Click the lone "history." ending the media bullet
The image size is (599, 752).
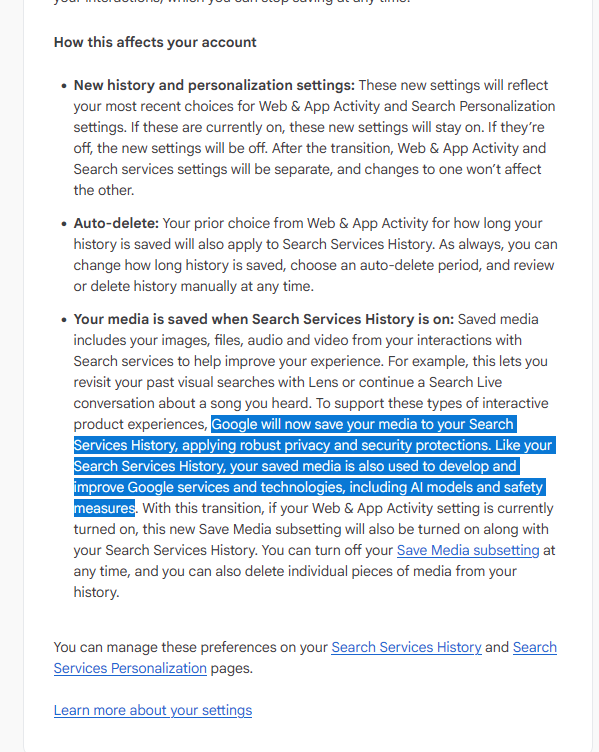coord(96,592)
